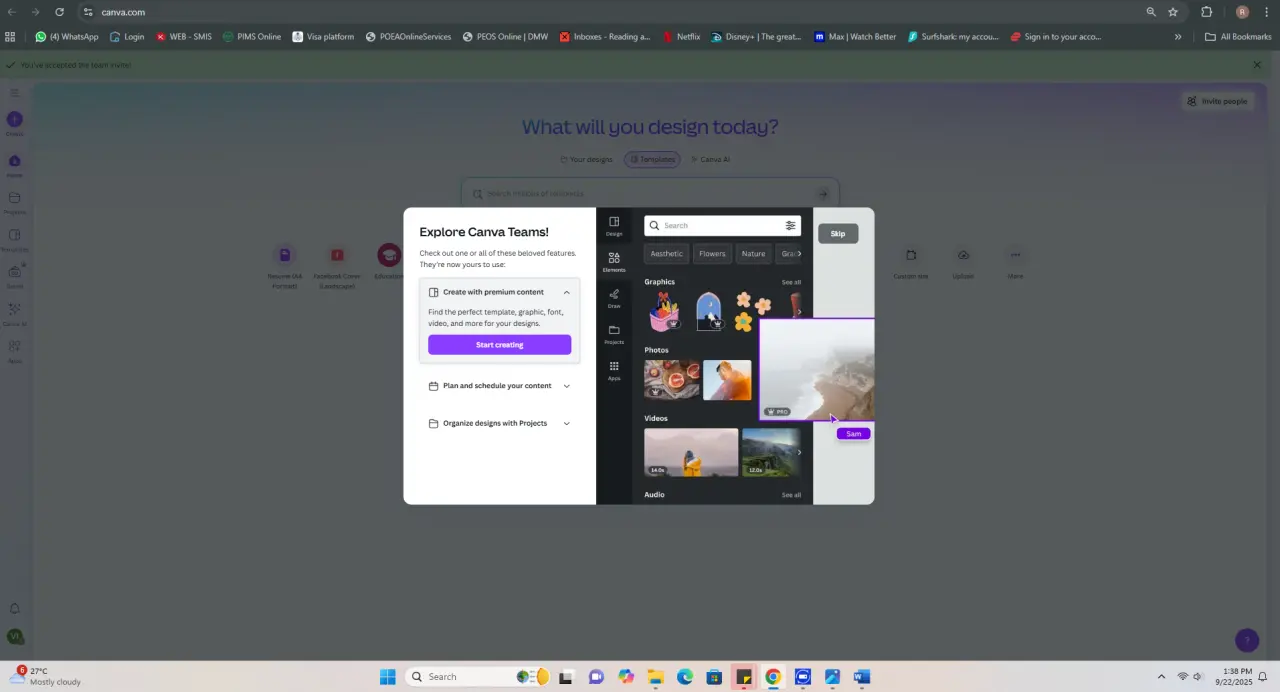1280x692 pixels.
Task: Click the help question mark button
Action: pos(1246,640)
